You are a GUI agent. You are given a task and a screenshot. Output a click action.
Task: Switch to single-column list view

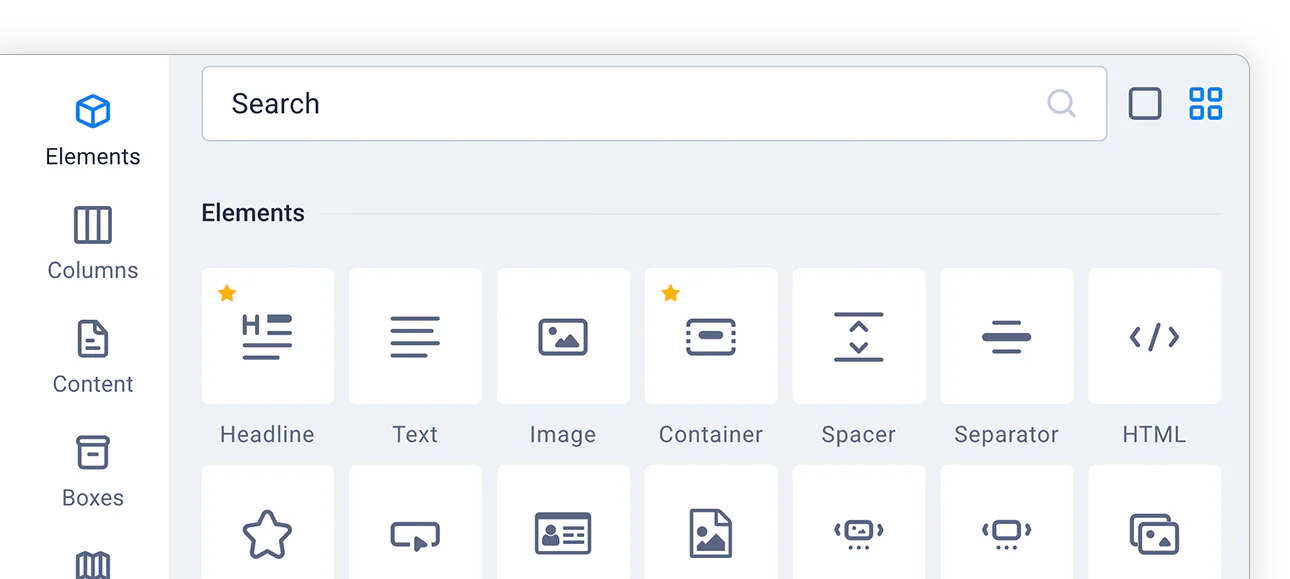[x=1145, y=104]
